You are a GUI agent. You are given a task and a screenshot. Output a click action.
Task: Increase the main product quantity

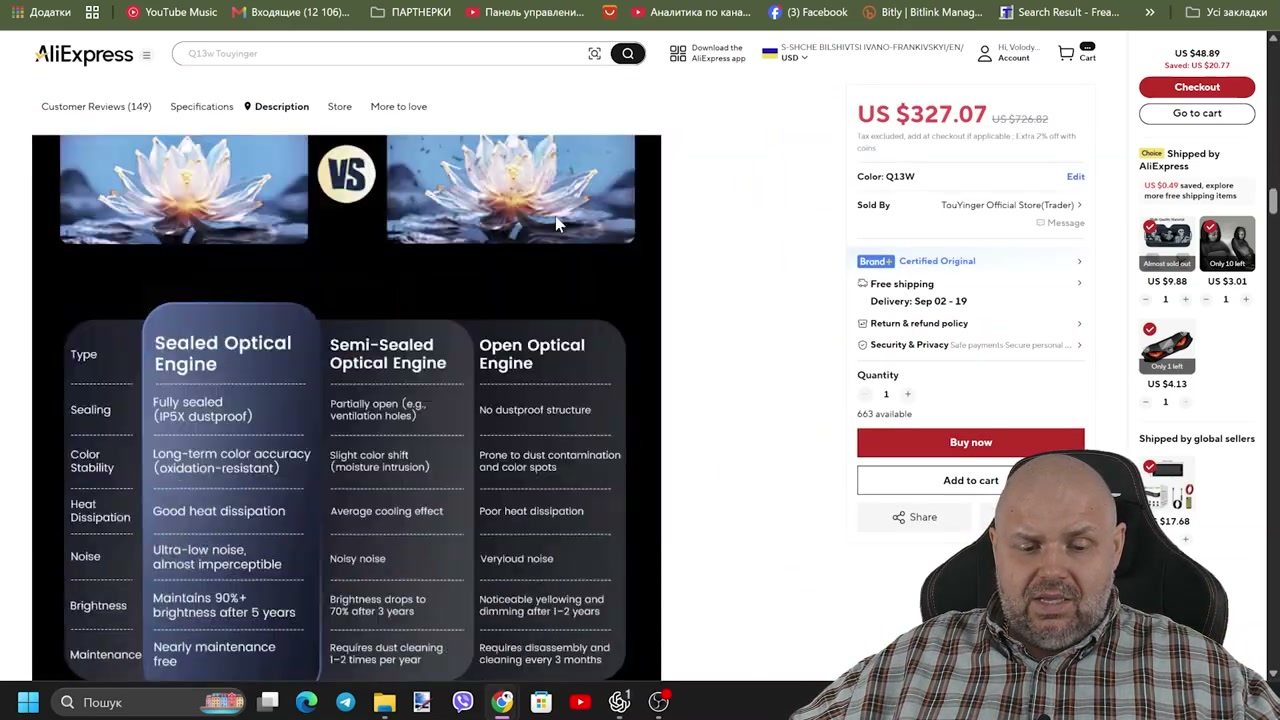tap(907, 394)
